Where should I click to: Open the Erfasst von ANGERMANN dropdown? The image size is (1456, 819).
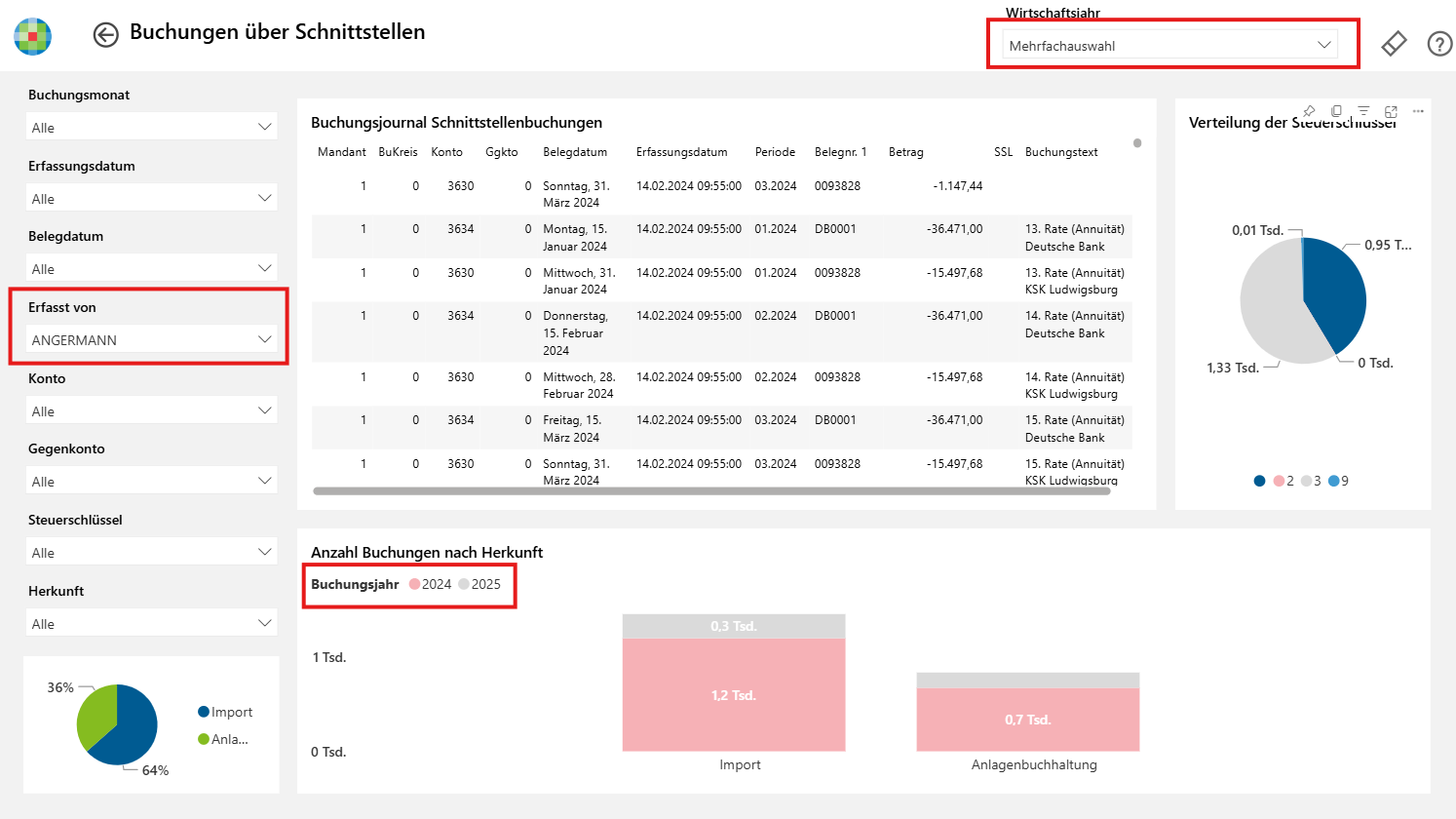pyautogui.click(x=151, y=339)
